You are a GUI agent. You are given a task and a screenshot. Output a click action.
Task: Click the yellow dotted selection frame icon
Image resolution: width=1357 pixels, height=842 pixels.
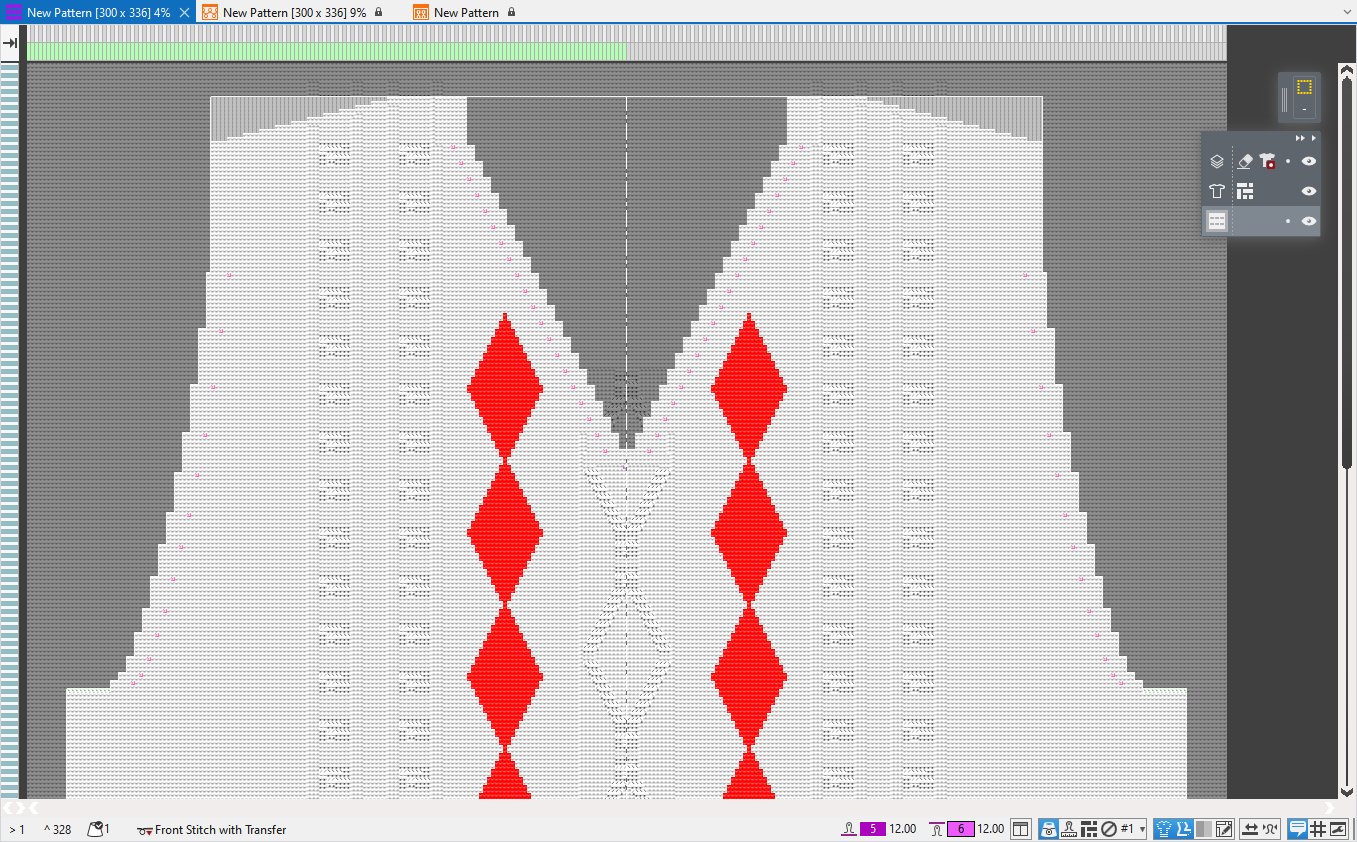(x=1304, y=87)
